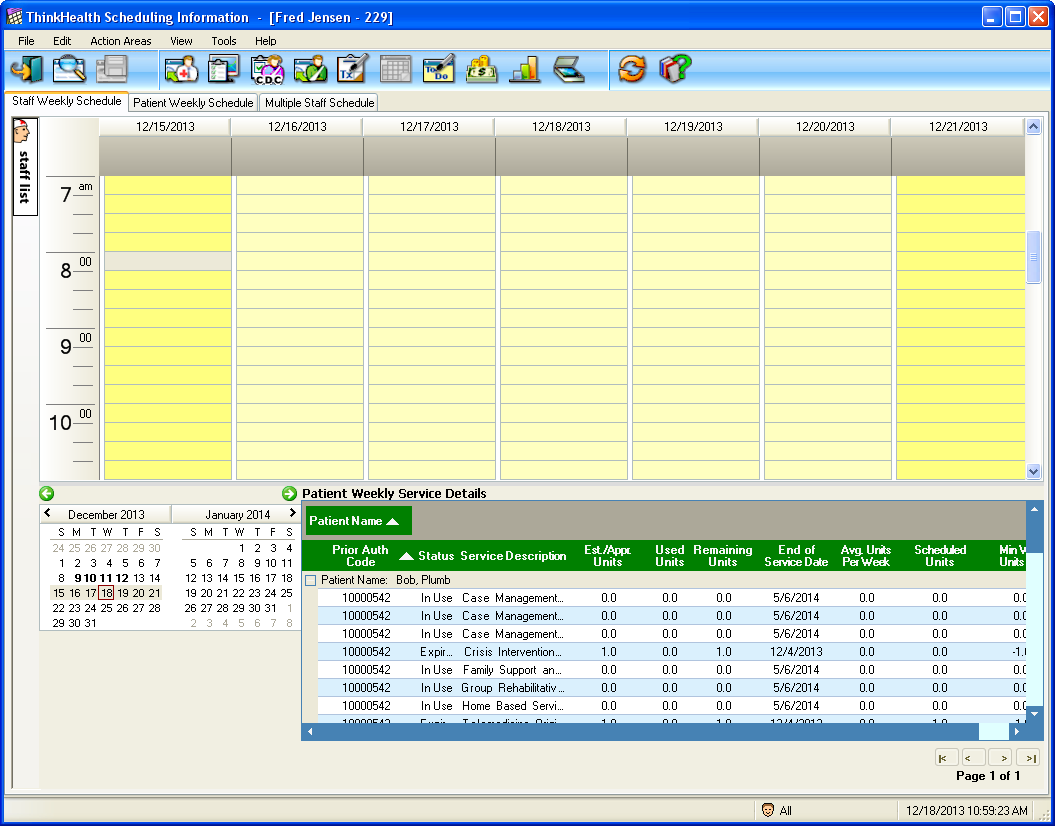Screen dimensions: 1055x826
Task: Sort by Remaining Units column header
Action: (723, 556)
